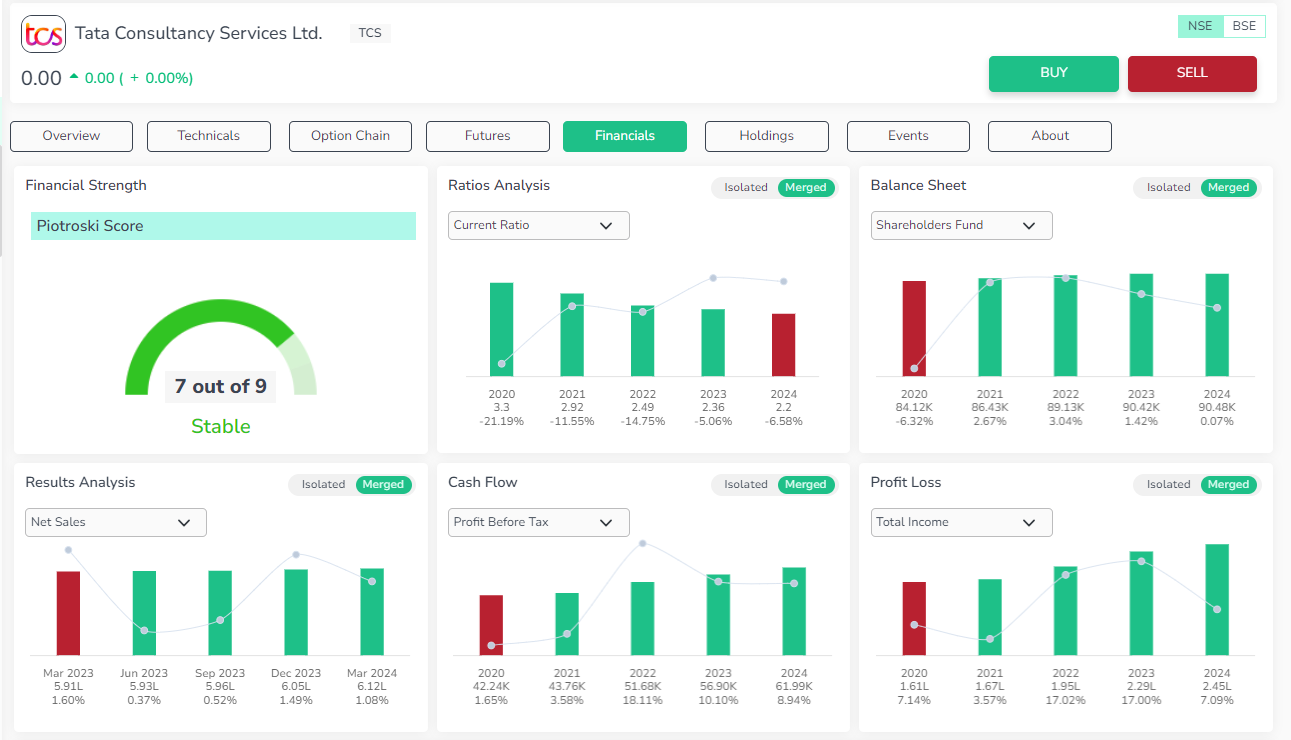The image size is (1291, 740).
Task: Open the Events tab
Action: [908, 136]
